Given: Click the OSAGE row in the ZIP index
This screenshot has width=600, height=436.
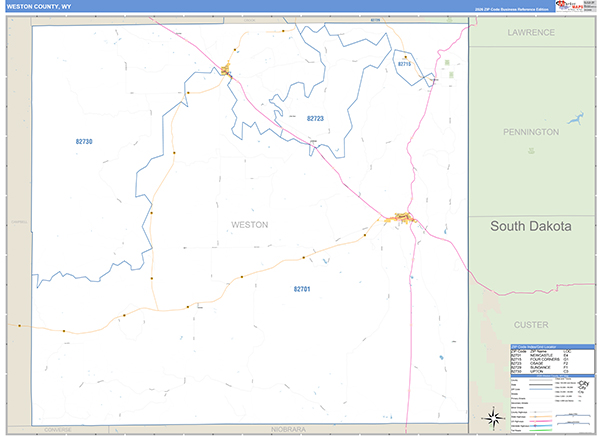Looking at the screenshot, I should [x=541, y=363].
